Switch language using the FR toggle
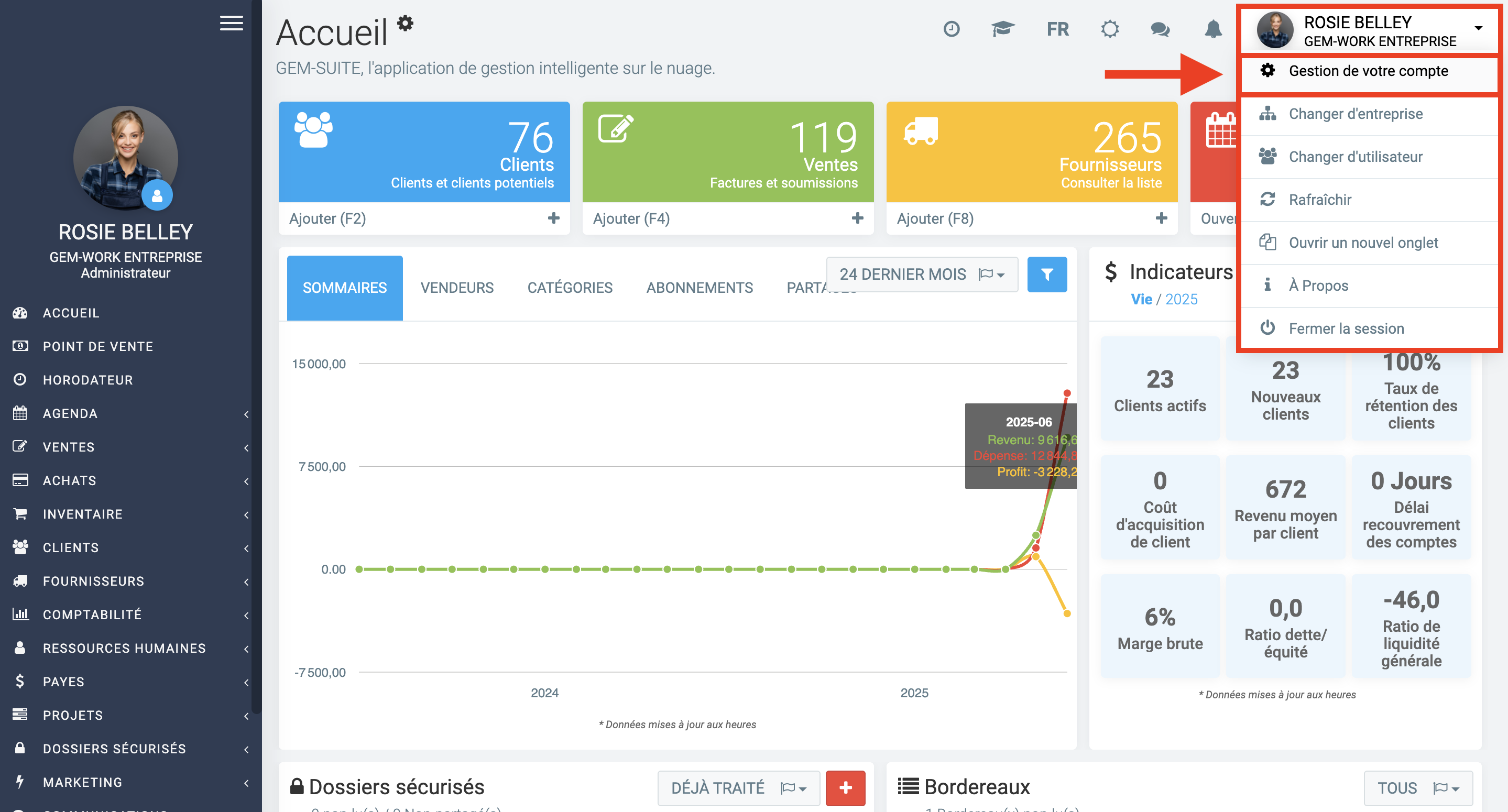Viewport: 1508px width, 812px height. click(x=1057, y=29)
